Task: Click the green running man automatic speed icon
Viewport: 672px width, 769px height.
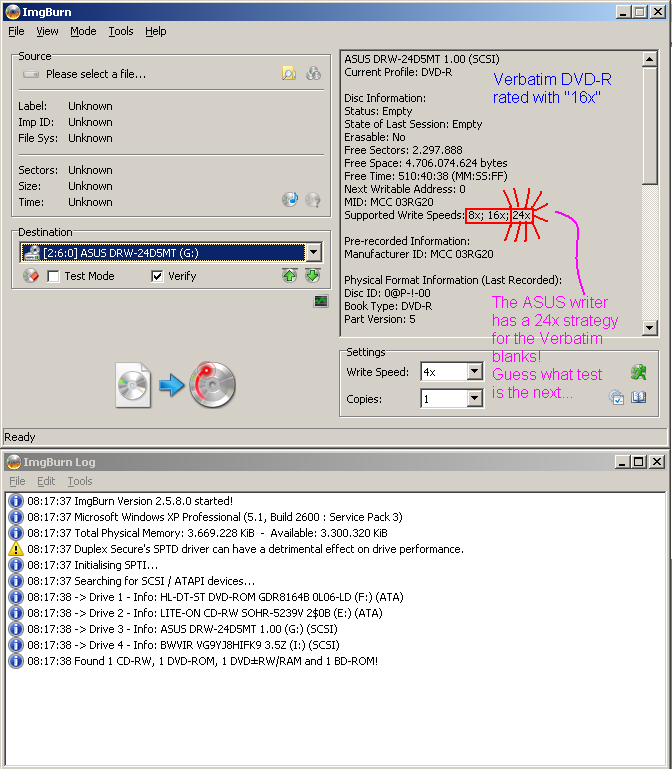Action: (638, 372)
